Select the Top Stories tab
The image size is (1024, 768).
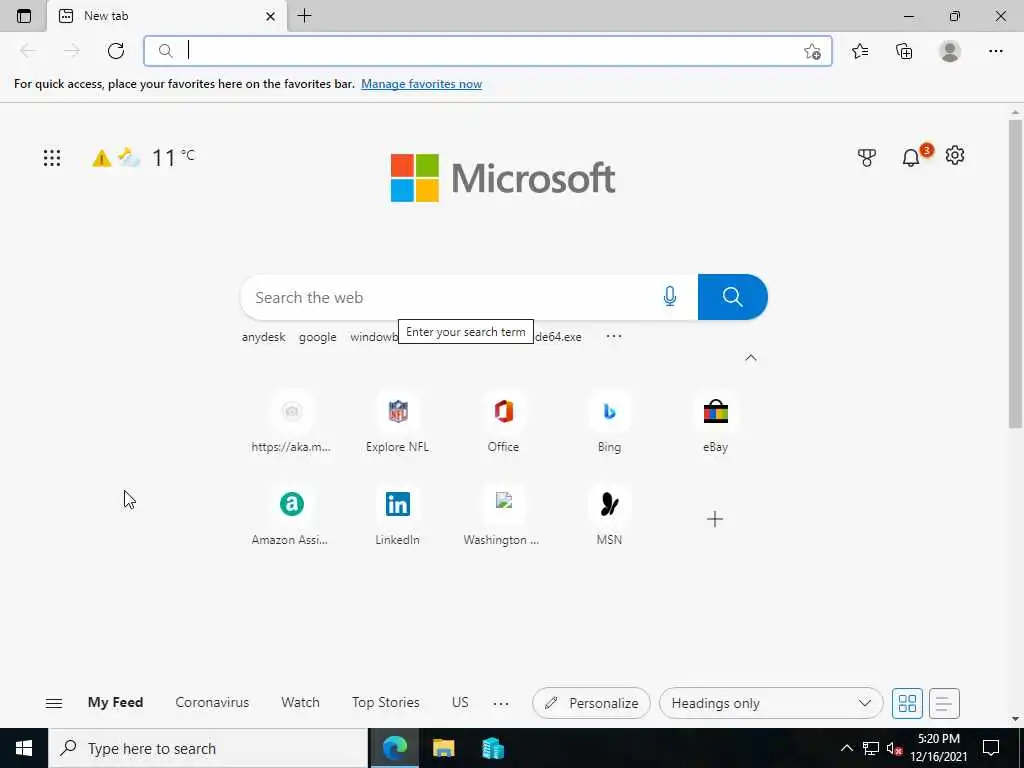click(385, 703)
